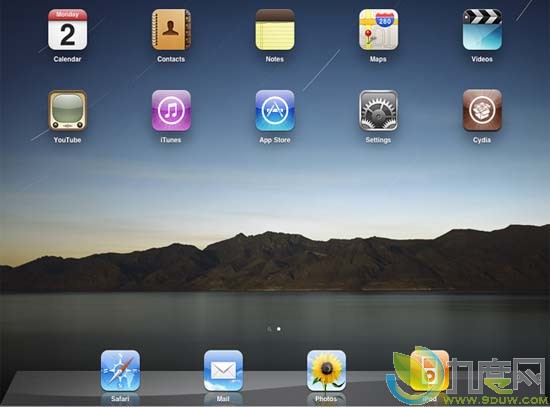This screenshot has width=550, height=407.
Task: Open the Calendar app showing Monday 2
Action: click(x=67, y=30)
